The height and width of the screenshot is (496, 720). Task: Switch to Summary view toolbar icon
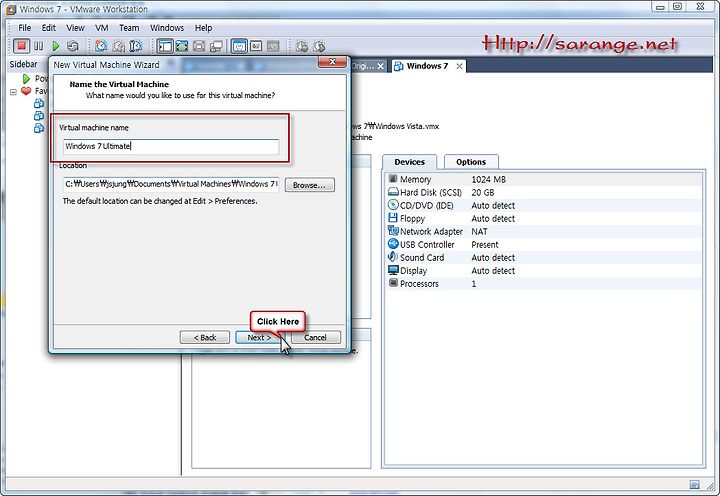coord(239,46)
